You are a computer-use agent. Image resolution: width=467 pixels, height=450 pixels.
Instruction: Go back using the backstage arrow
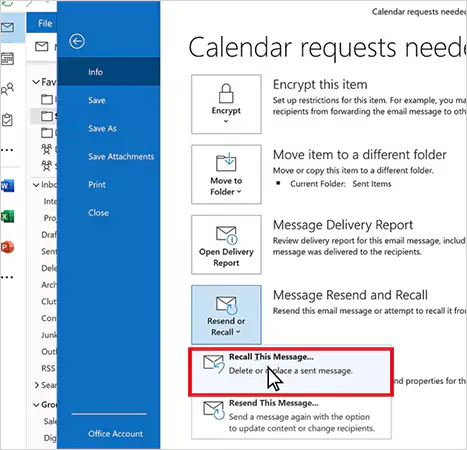point(77,41)
